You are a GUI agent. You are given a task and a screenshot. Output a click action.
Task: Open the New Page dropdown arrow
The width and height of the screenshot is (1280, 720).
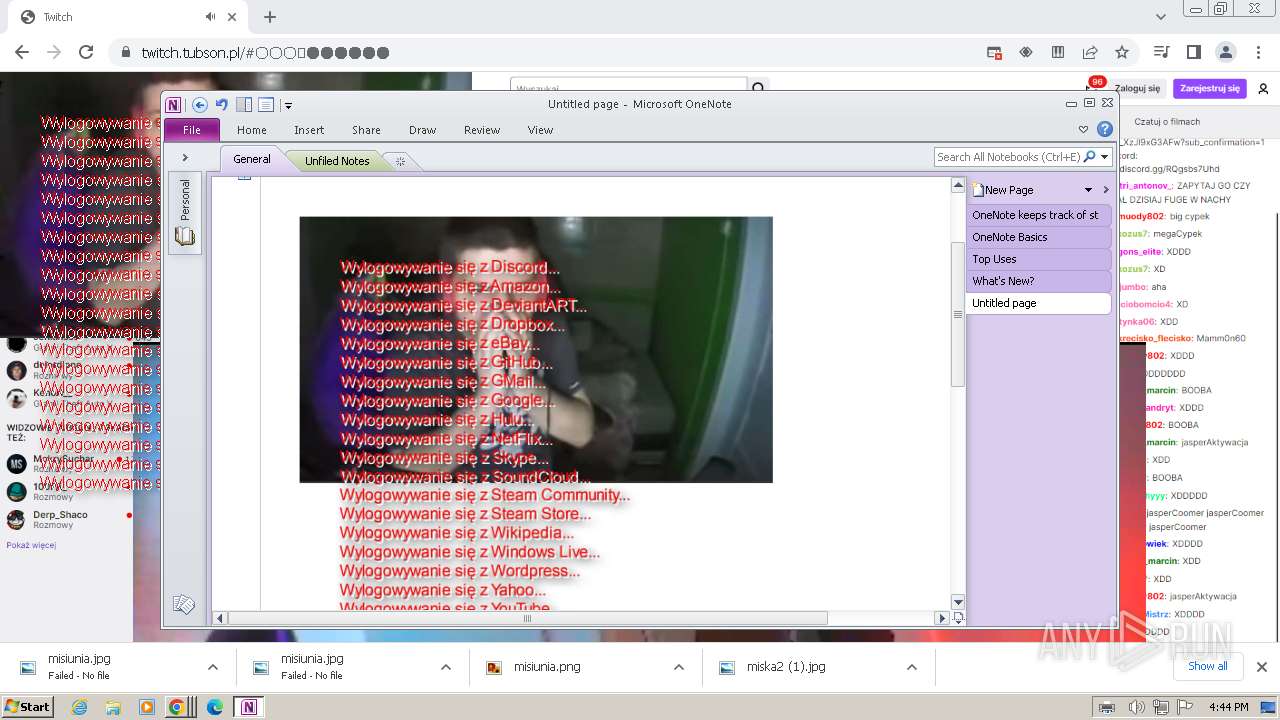pyautogui.click(x=1089, y=190)
